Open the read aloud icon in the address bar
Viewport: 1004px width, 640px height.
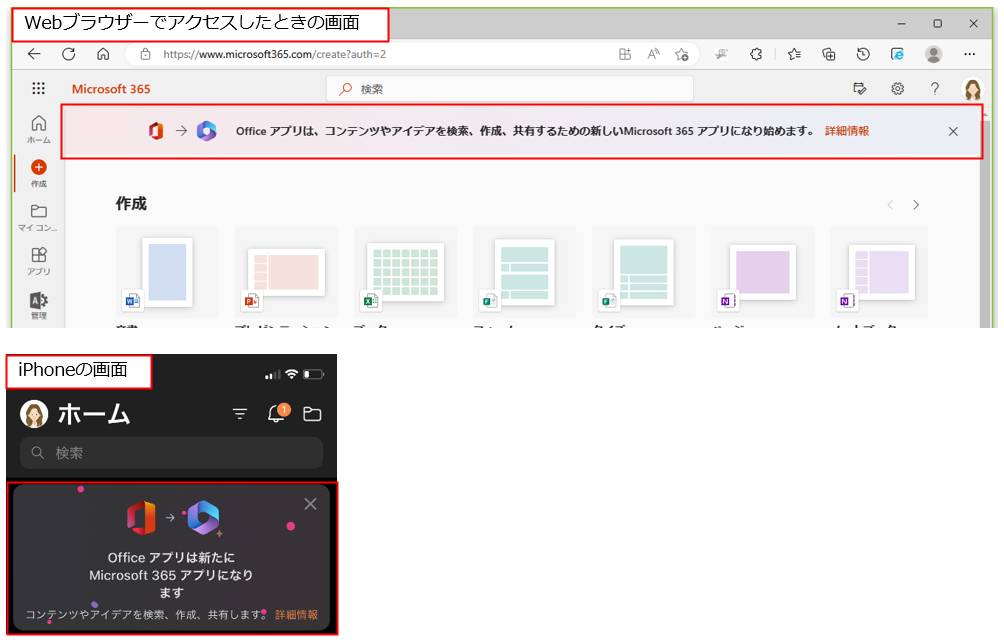coord(653,54)
